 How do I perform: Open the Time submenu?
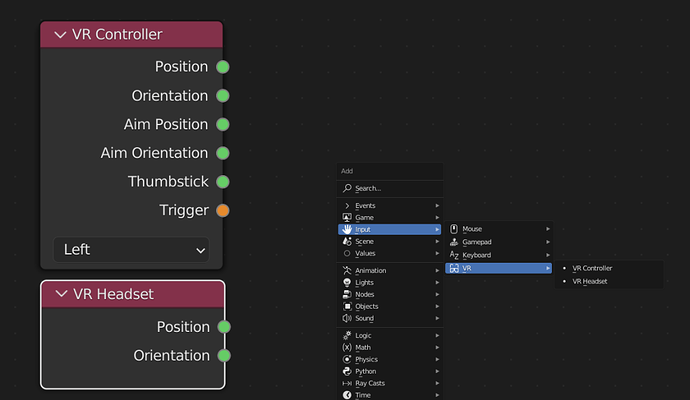[390, 395]
